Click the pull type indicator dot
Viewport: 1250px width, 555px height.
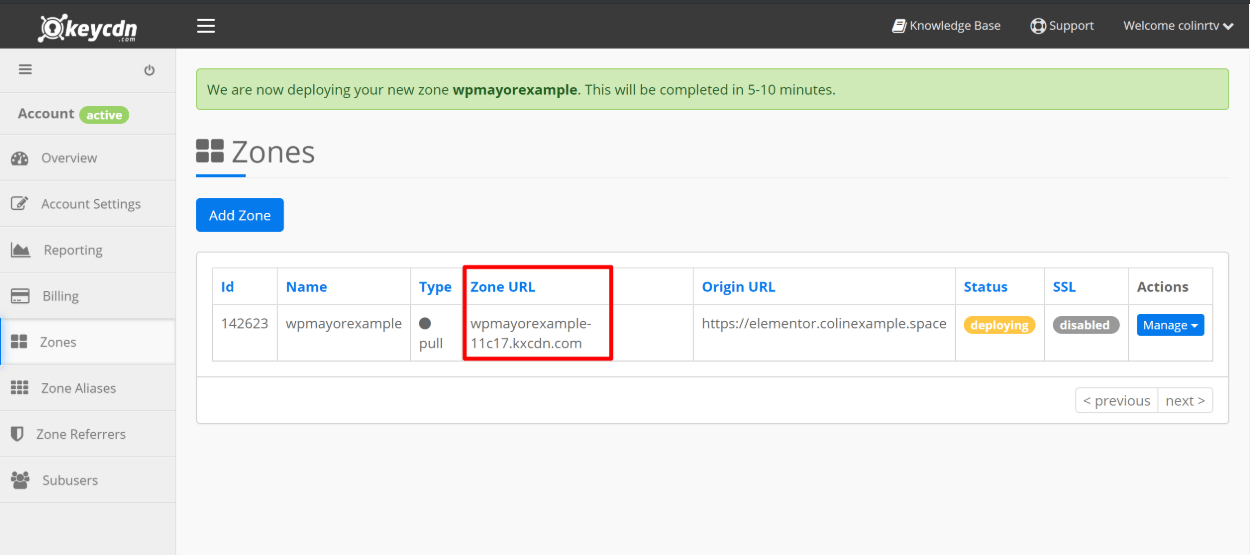click(x=425, y=324)
